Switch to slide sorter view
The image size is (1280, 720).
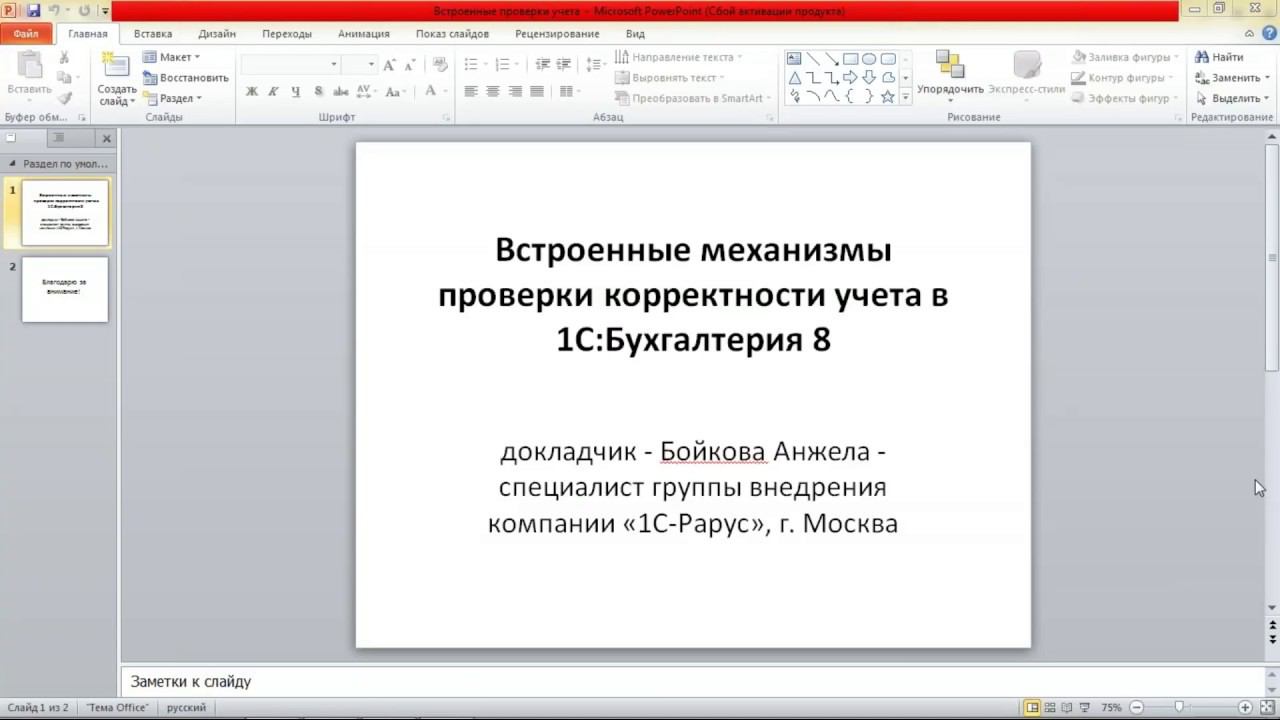[1049, 708]
